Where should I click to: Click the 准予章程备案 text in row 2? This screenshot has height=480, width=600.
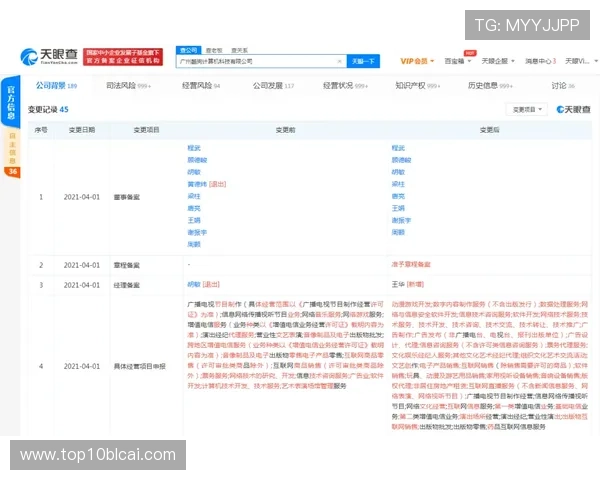coord(411,264)
